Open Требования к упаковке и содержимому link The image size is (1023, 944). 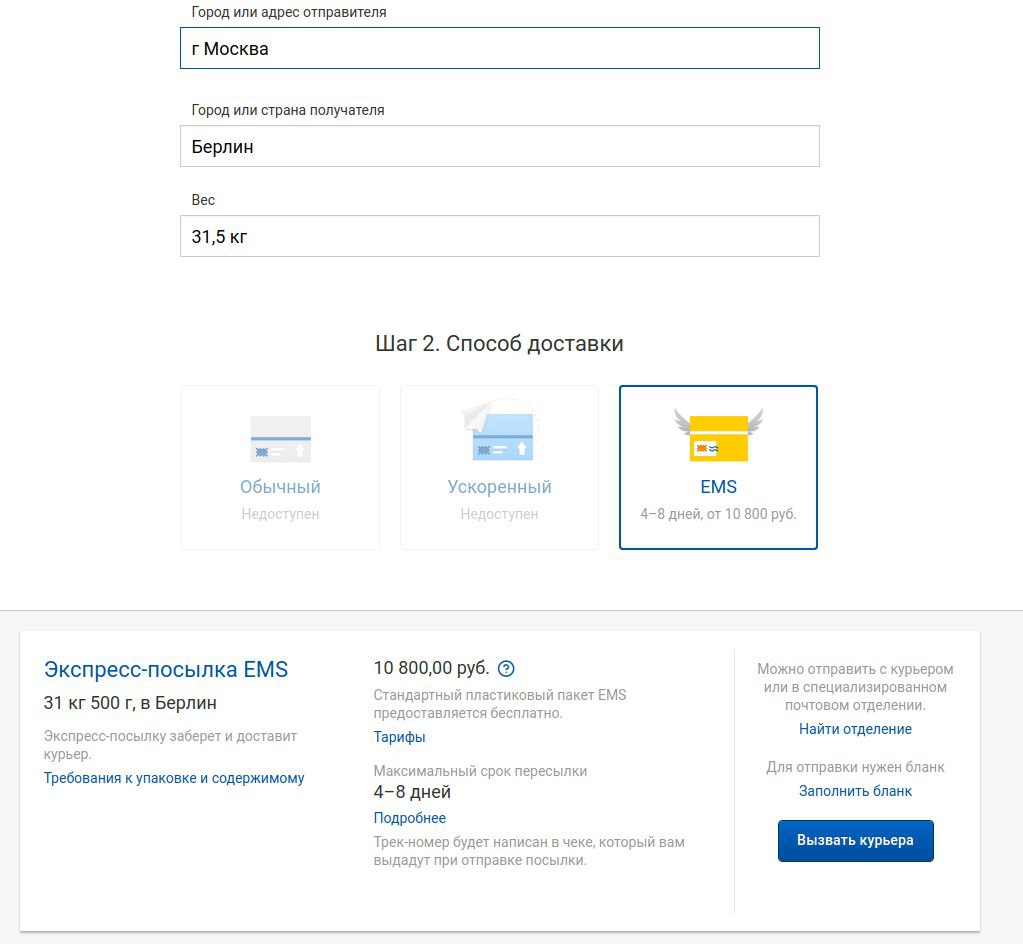coord(174,778)
